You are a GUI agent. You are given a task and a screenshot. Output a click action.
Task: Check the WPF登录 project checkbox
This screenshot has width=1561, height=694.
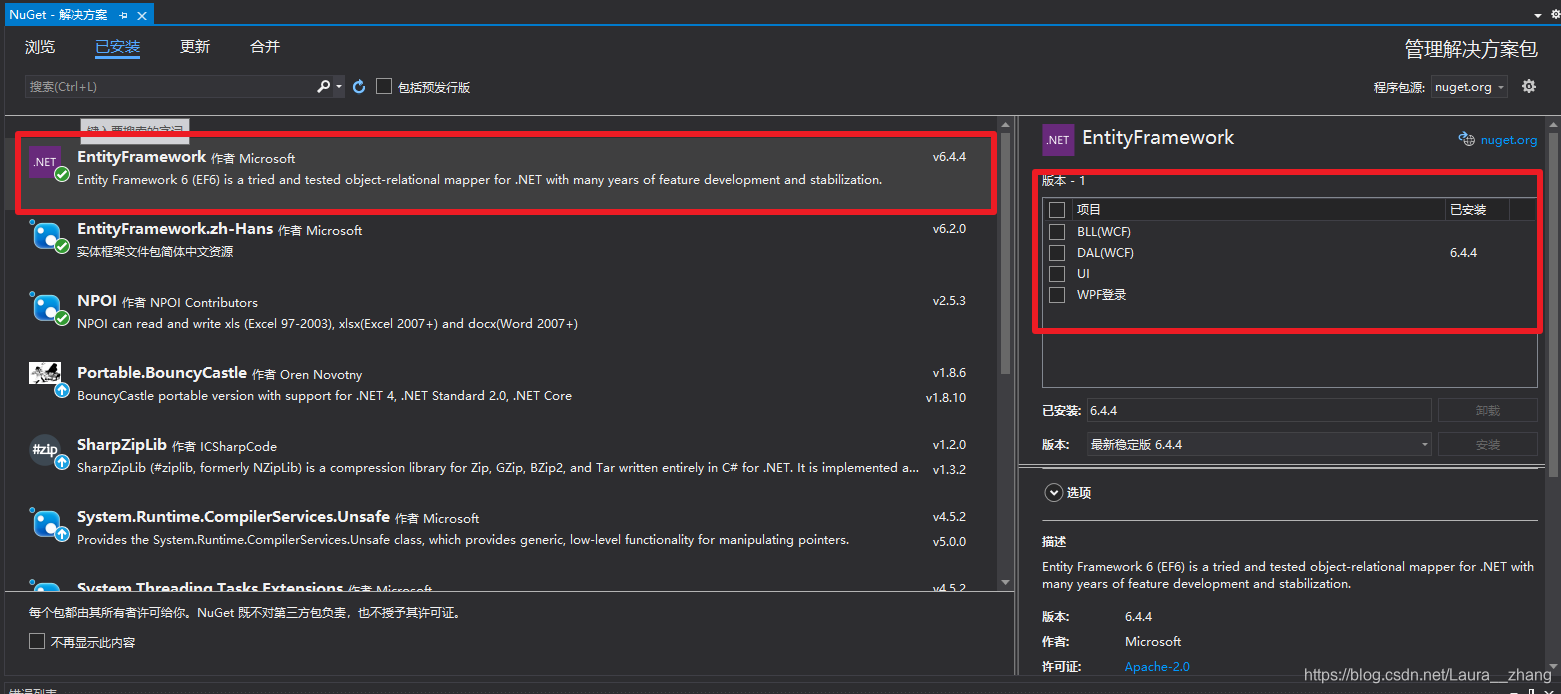1057,294
